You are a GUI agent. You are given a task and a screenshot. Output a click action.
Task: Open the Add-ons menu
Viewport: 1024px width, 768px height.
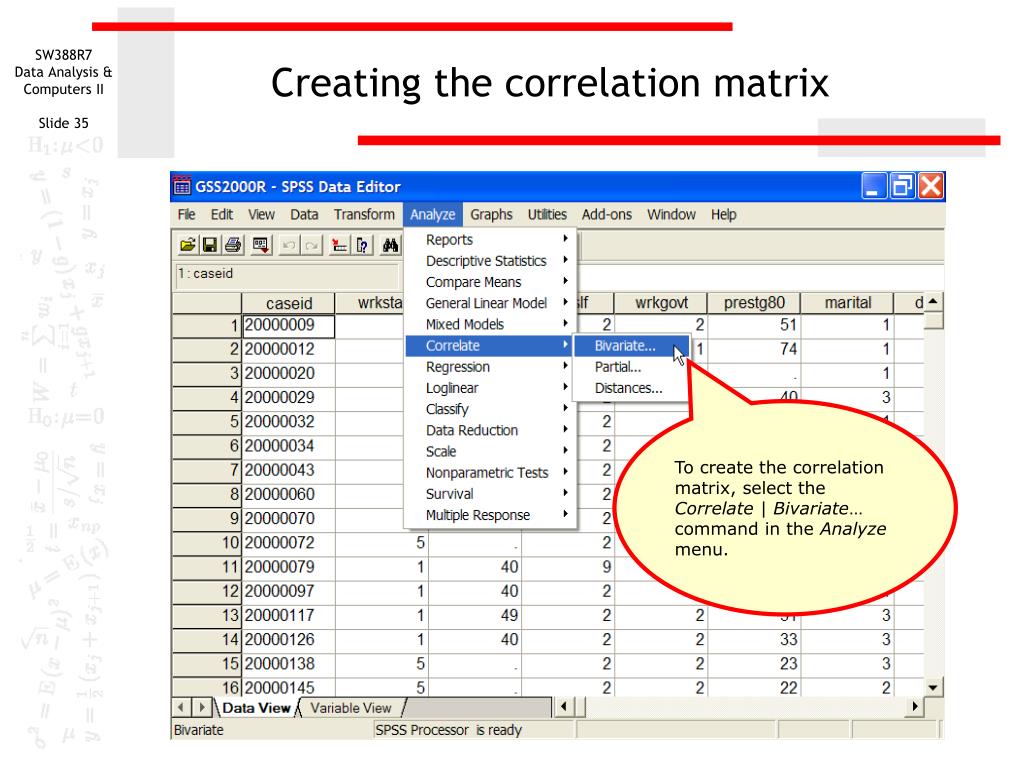pos(607,214)
